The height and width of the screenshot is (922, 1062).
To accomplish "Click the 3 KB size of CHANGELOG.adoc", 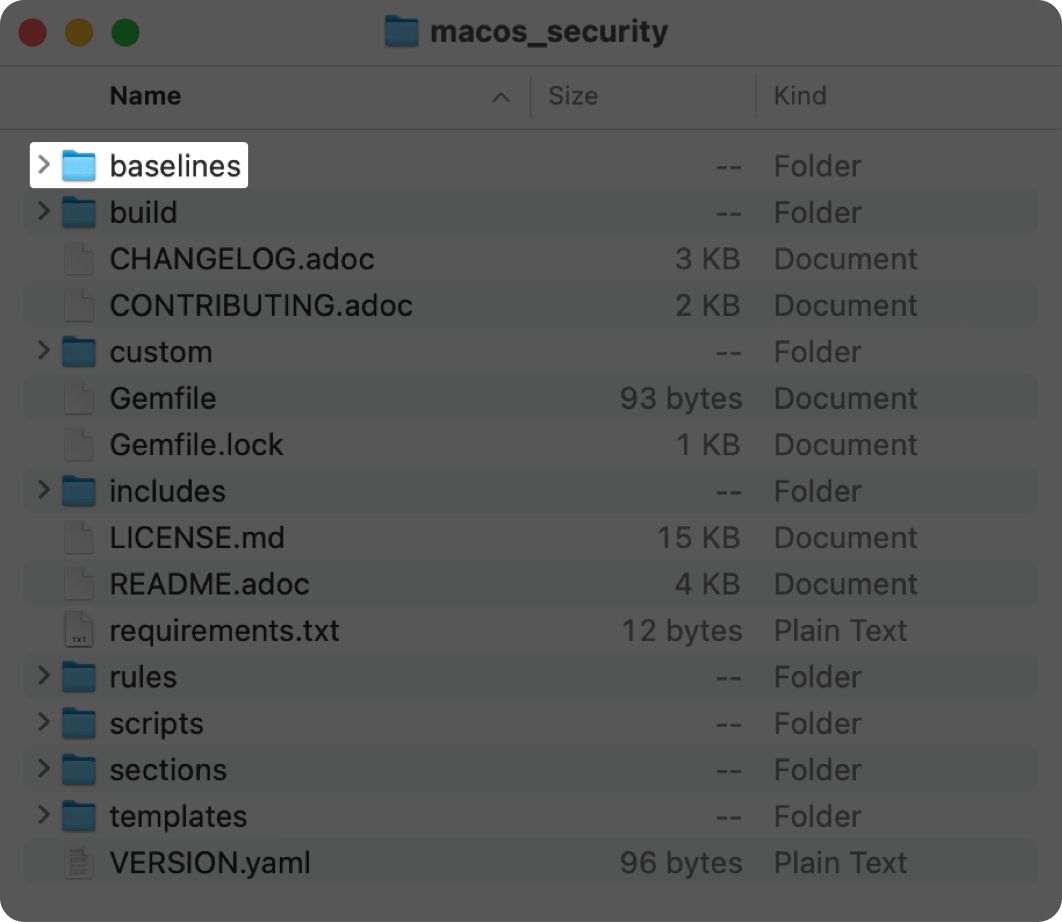I will [708, 259].
